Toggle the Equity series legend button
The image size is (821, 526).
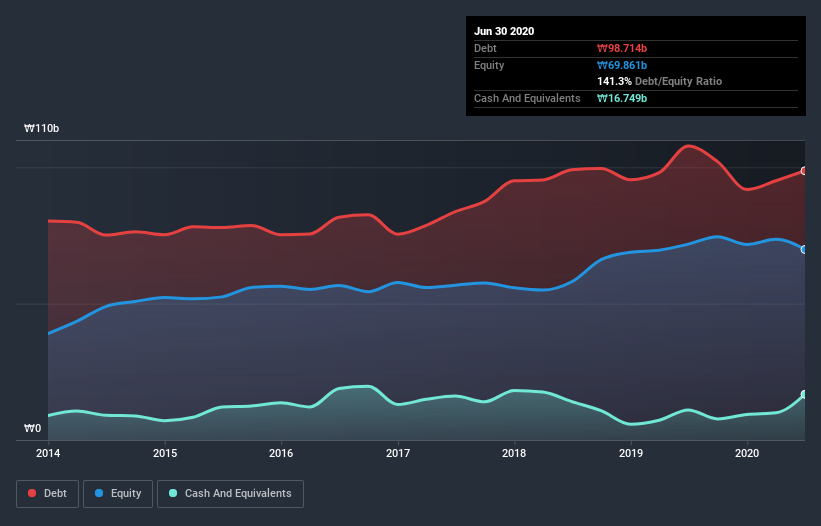pos(118,494)
